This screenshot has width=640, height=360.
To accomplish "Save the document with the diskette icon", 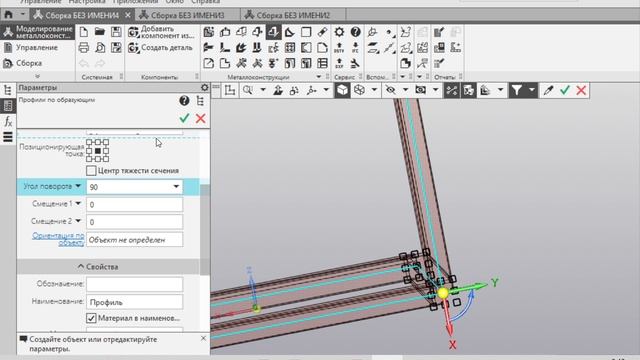I will coord(116,32).
